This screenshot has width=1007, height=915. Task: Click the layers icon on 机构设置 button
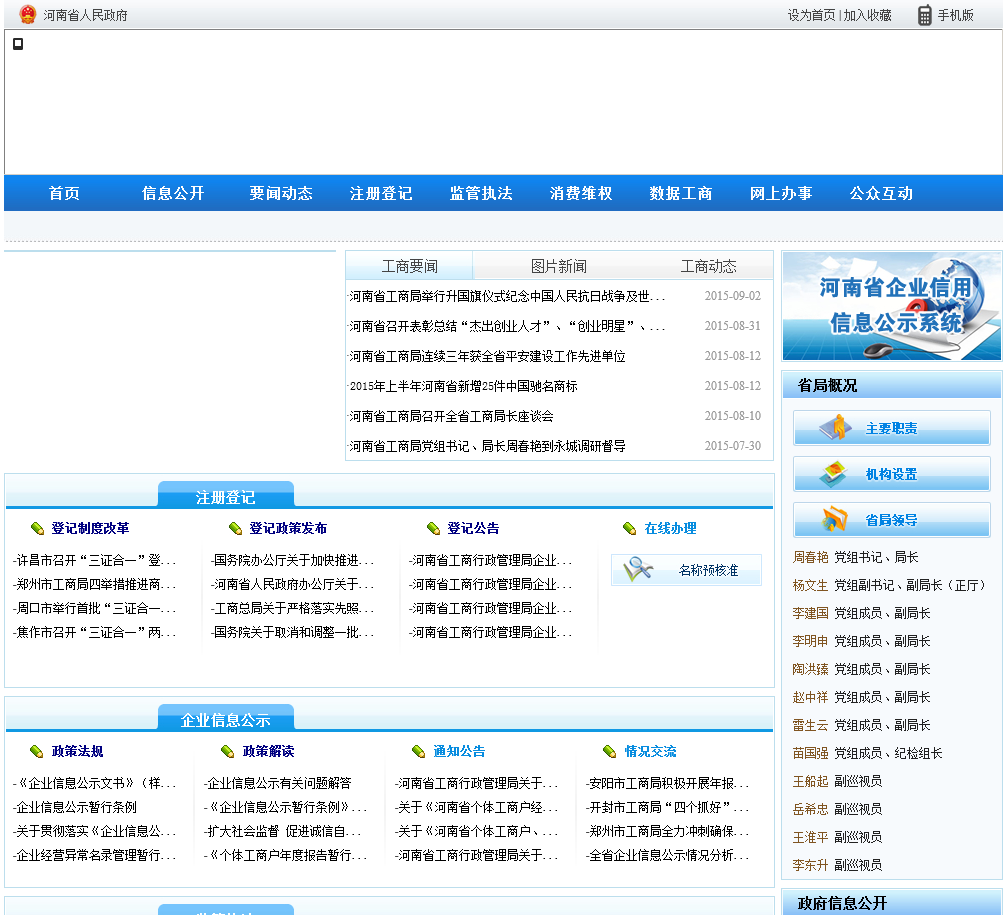tap(834, 474)
